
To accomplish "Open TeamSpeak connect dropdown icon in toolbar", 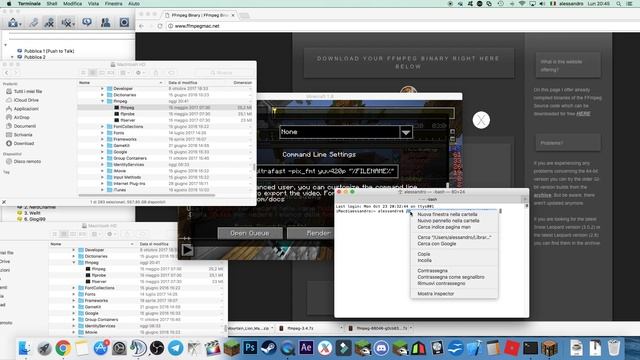I will pyautogui.click(x=13, y=22).
